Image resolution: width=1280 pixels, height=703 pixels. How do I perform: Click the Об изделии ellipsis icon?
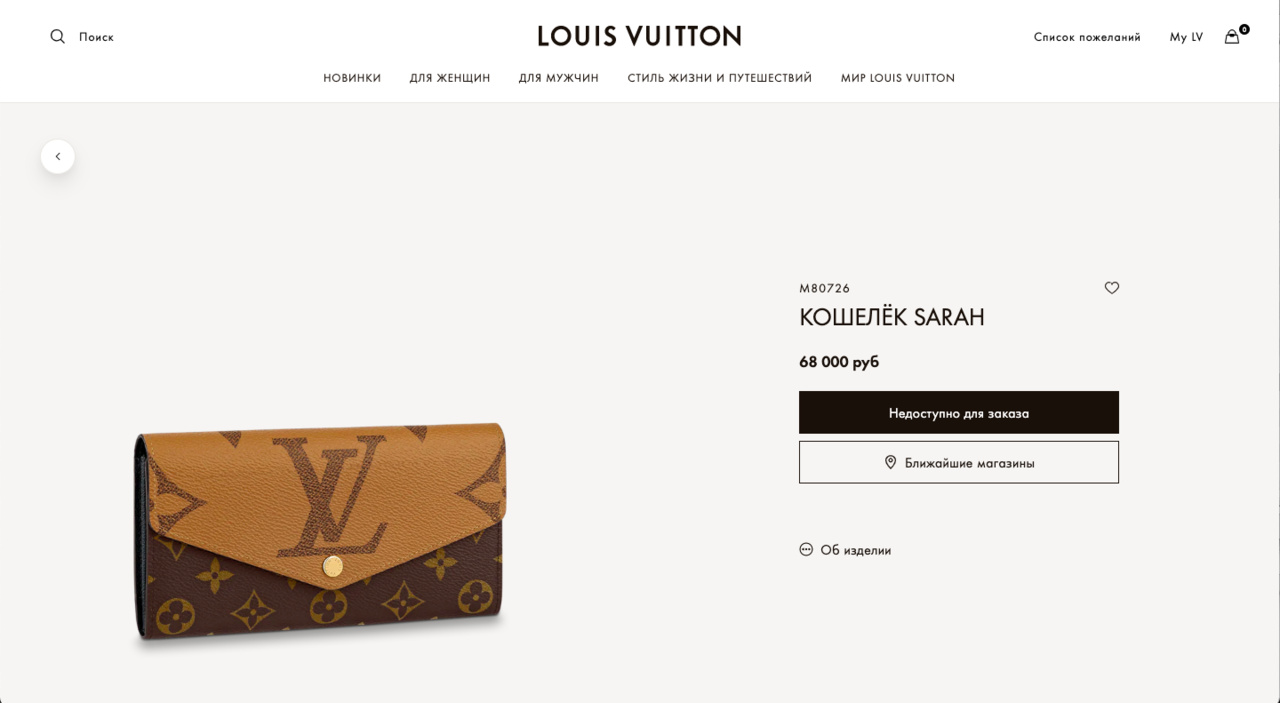coord(806,549)
